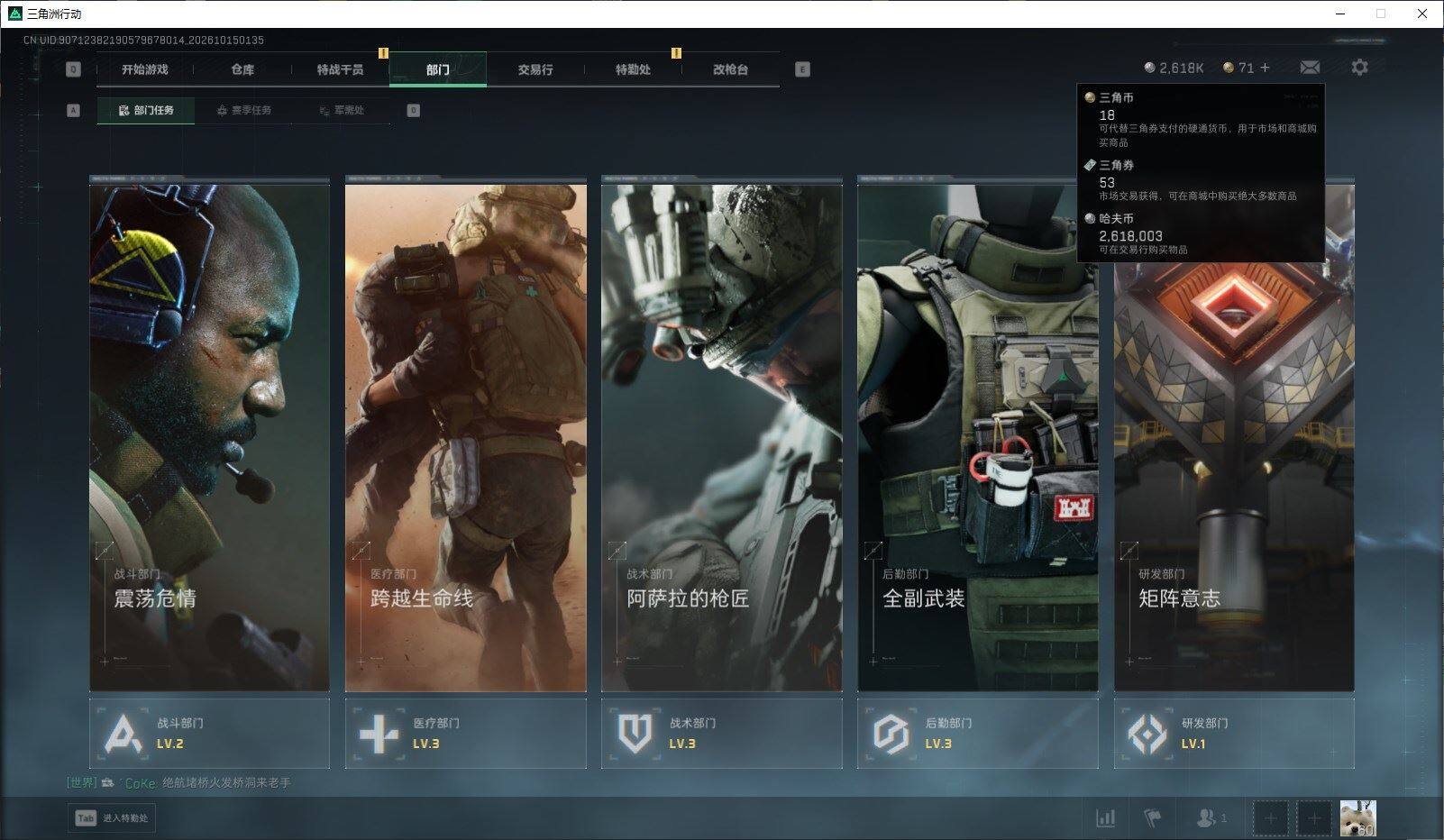Select the 医疗部门 LV.3 cross emblem
The image size is (1444, 840).
(379, 734)
